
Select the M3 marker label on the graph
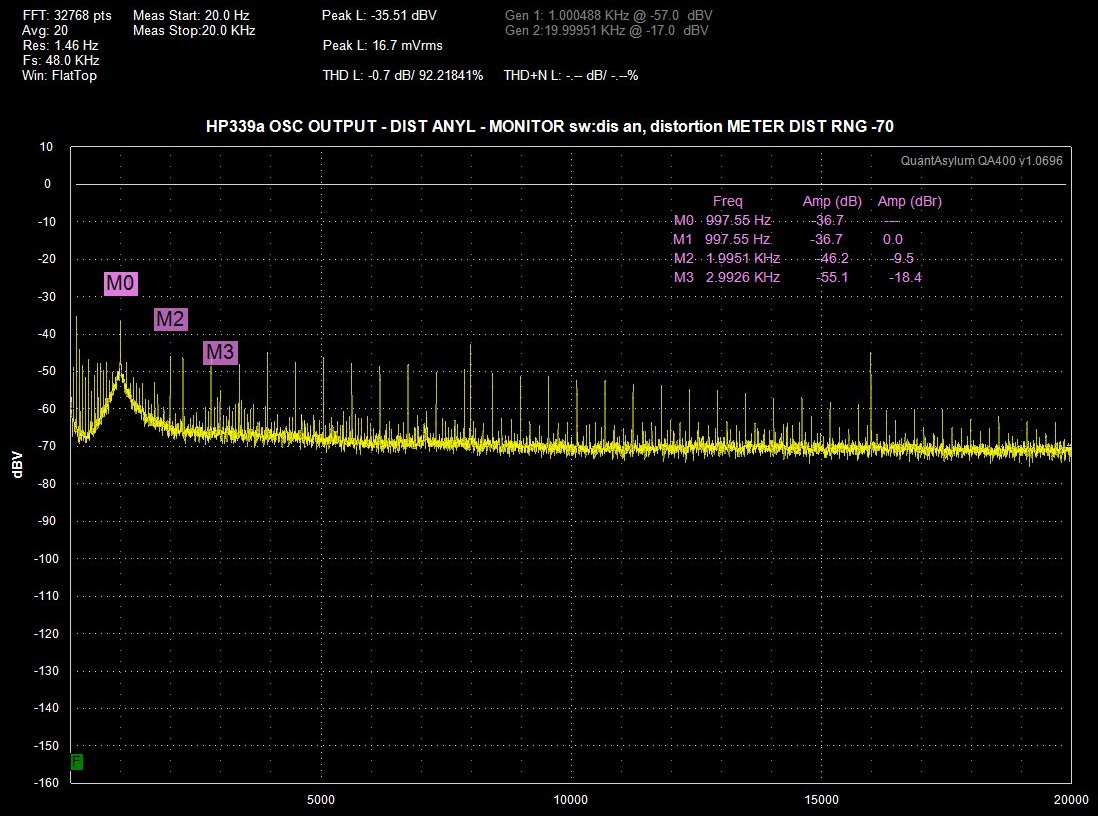pyautogui.click(x=221, y=352)
